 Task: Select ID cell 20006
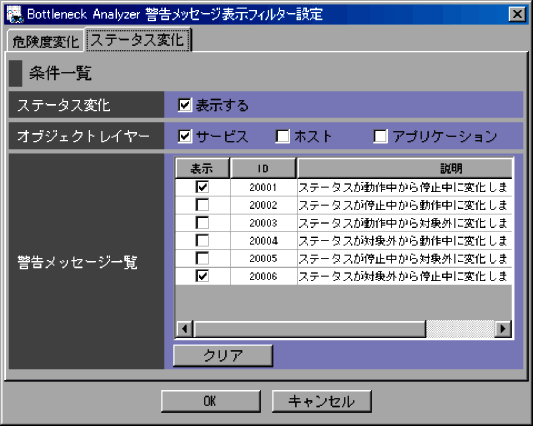click(x=263, y=276)
